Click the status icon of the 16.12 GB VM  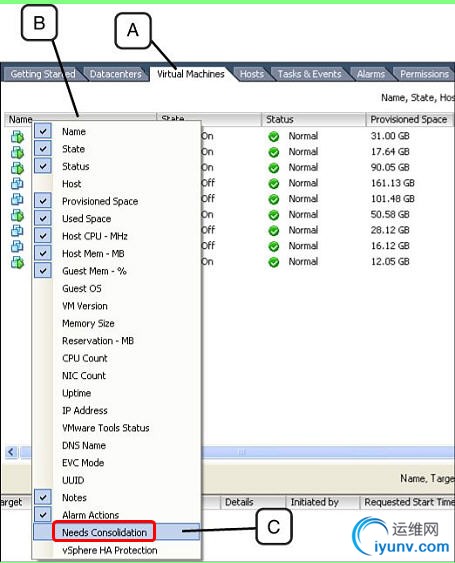pos(274,246)
